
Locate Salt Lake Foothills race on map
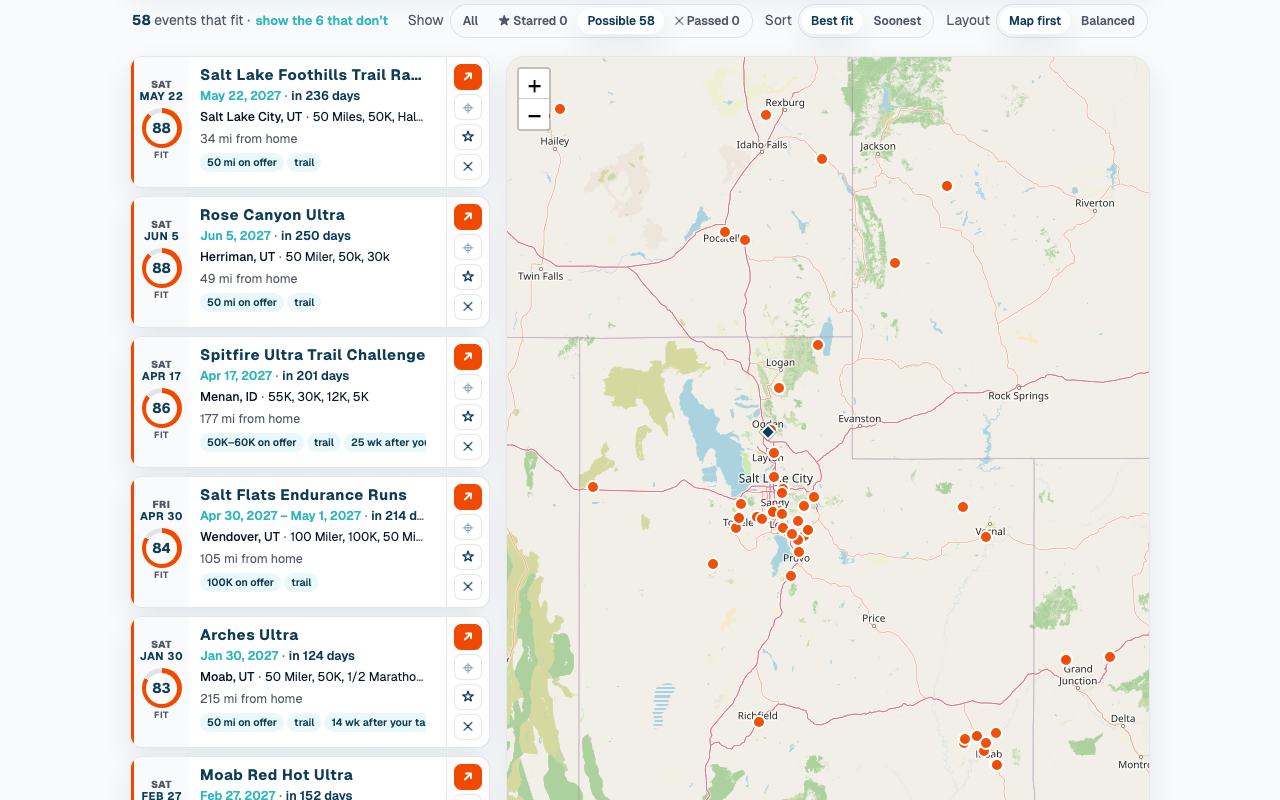[468, 107]
